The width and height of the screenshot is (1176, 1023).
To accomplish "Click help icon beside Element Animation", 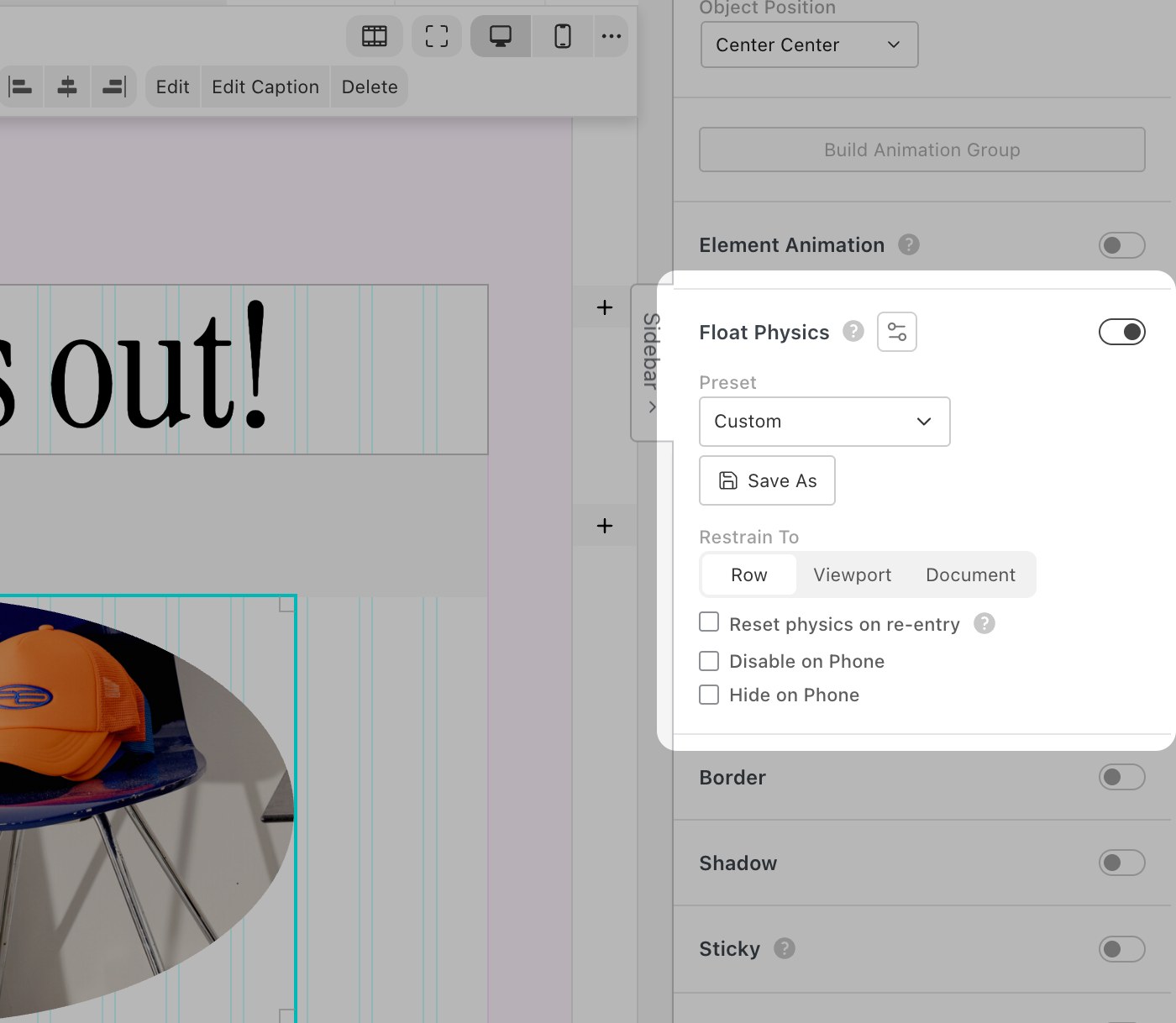I will (x=909, y=244).
